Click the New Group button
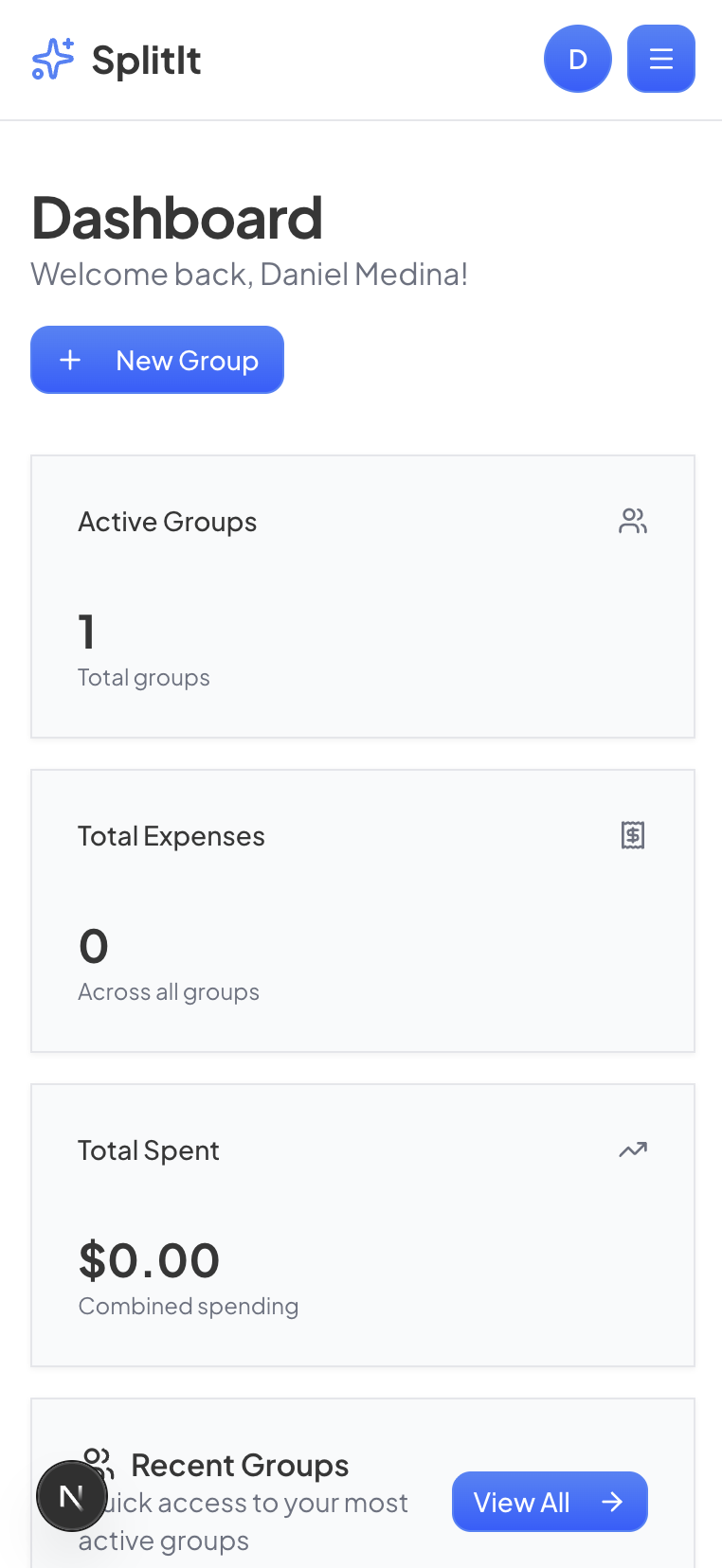The height and width of the screenshot is (1568, 722). 157,360
